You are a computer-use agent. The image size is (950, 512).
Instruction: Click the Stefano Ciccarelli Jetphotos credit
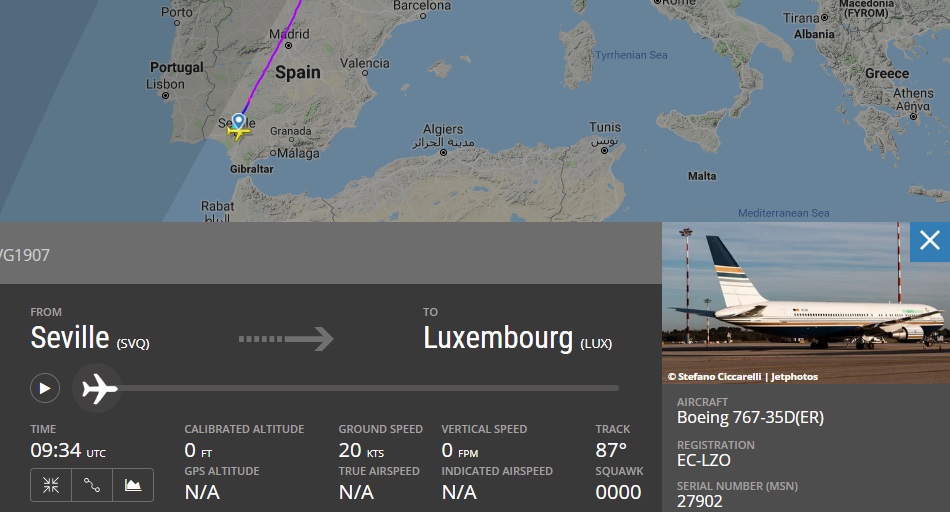click(743, 377)
